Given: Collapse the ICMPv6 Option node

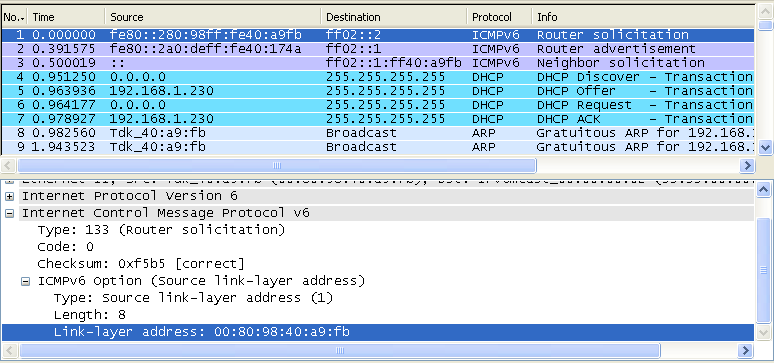Looking at the screenshot, I should click(25, 282).
